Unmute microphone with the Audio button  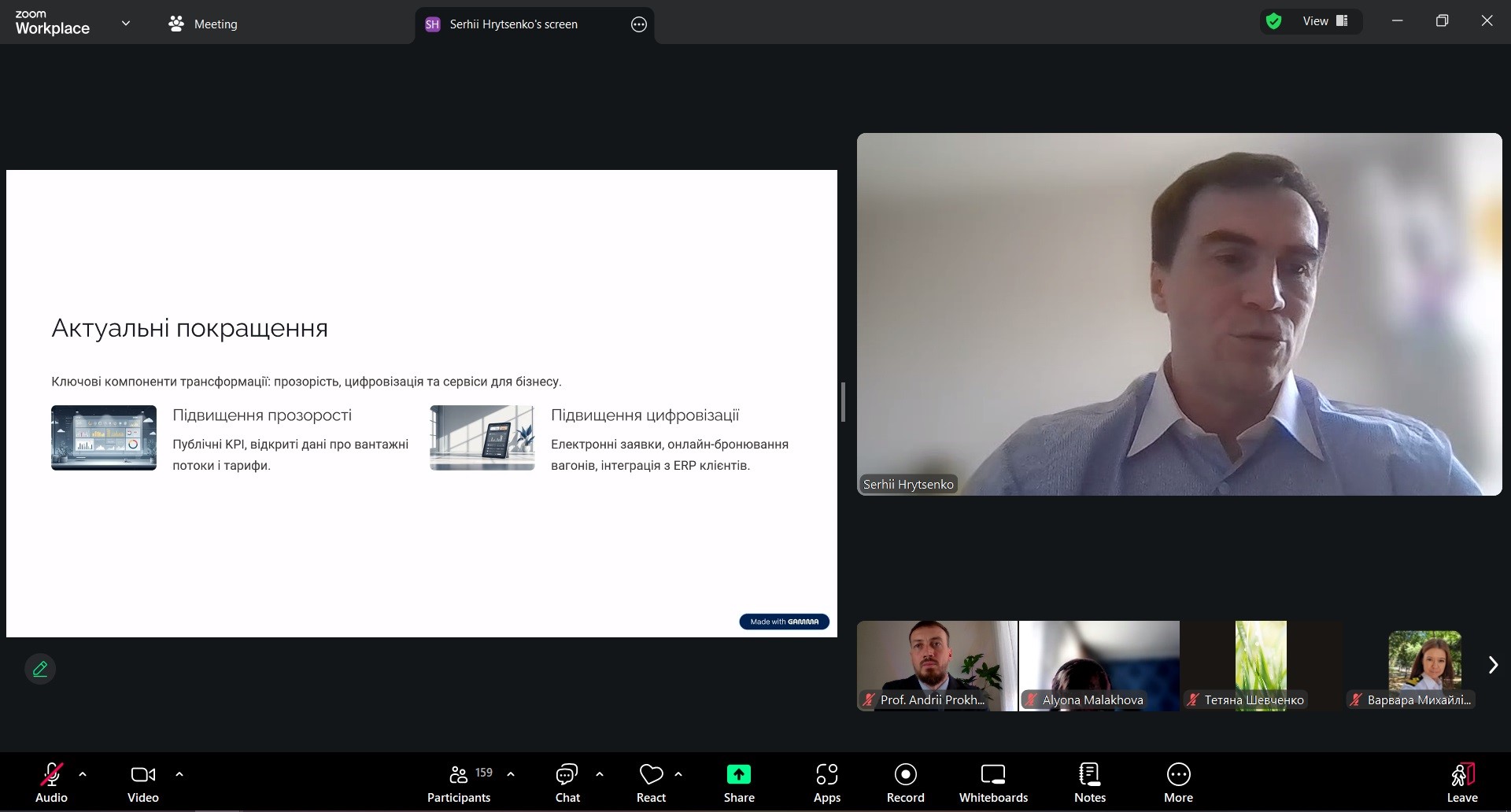pyautogui.click(x=51, y=783)
